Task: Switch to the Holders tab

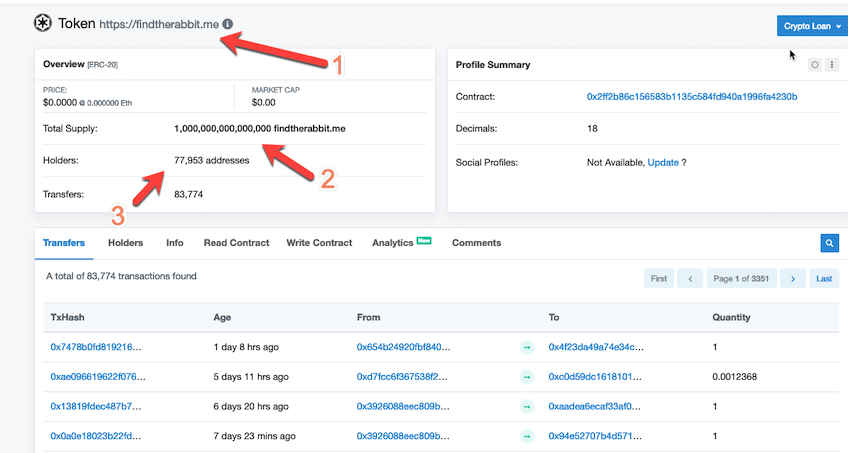Action: click(x=125, y=243)
